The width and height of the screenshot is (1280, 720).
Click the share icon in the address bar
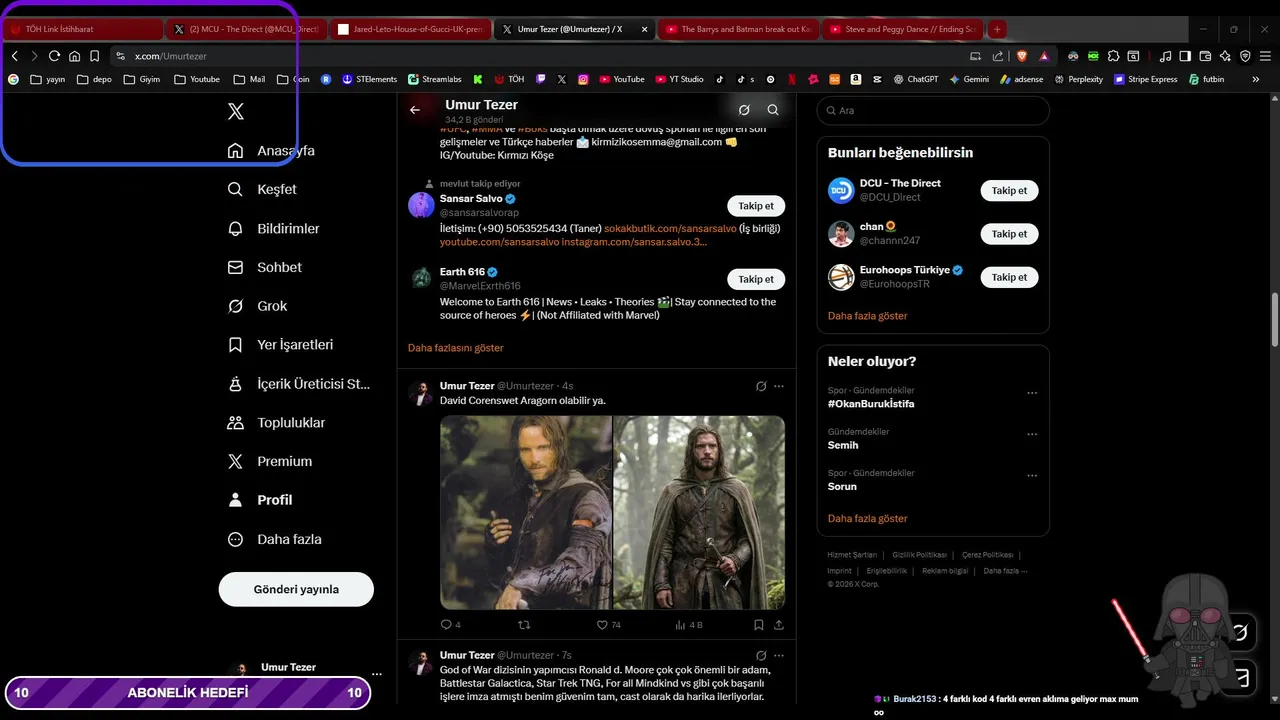[x=998, y=56]
